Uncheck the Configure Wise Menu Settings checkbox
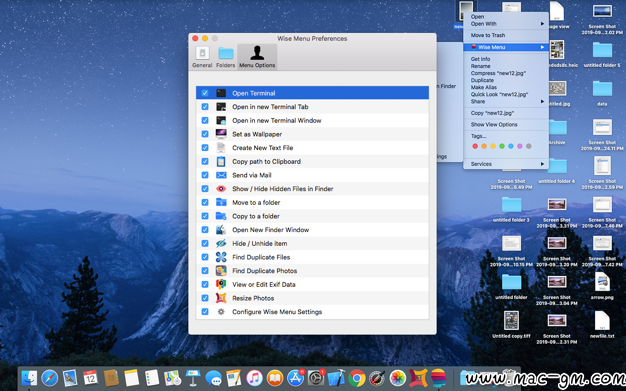 (x=205, y=312)
